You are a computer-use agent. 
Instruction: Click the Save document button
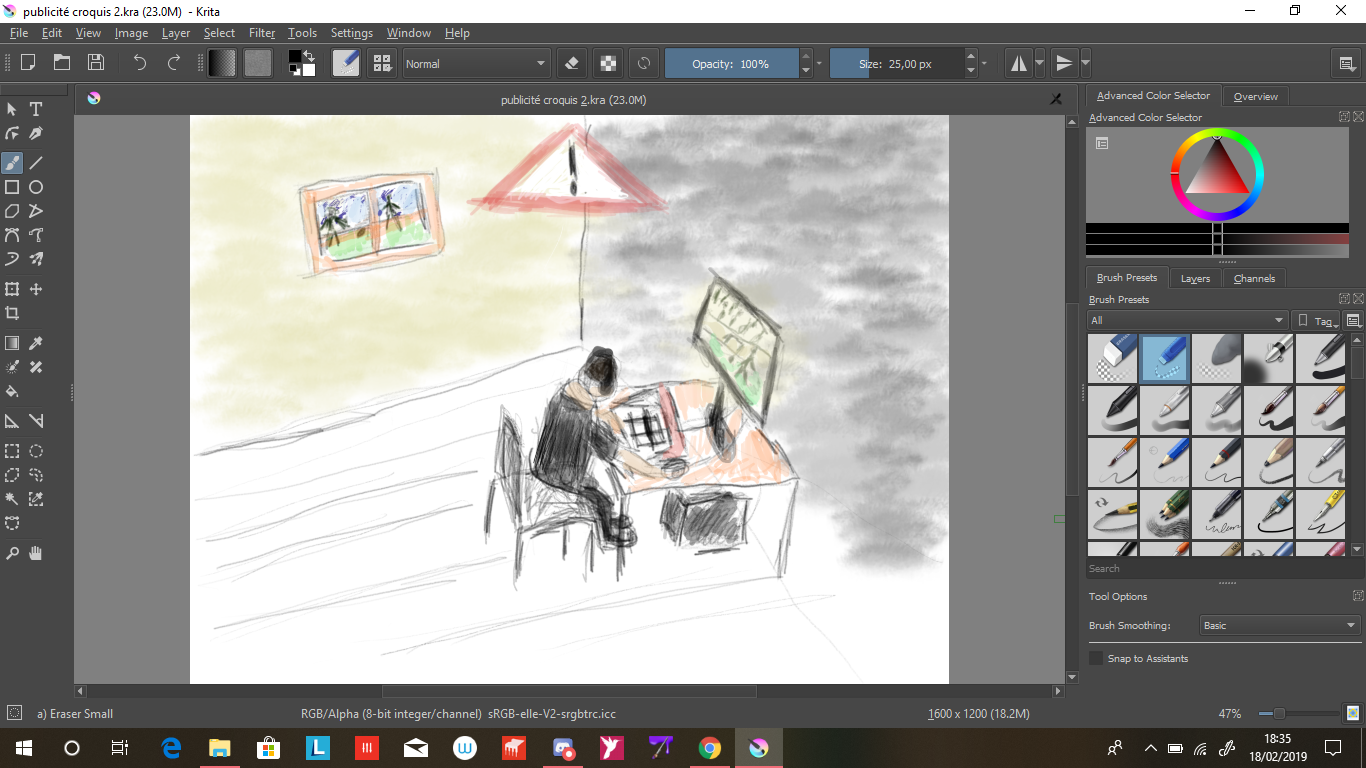coord(96,62)
